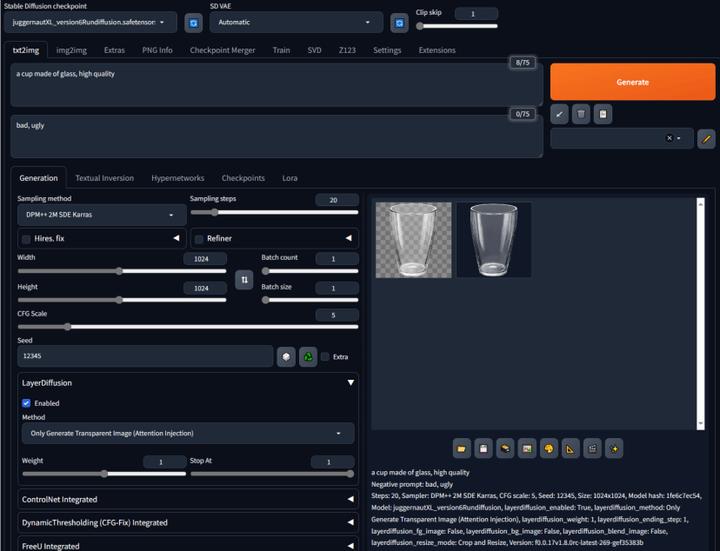This screenshot has width=720, height=551.
Task: Click the read generation parameters arrow icon
Action: click(x=559, y=114)
